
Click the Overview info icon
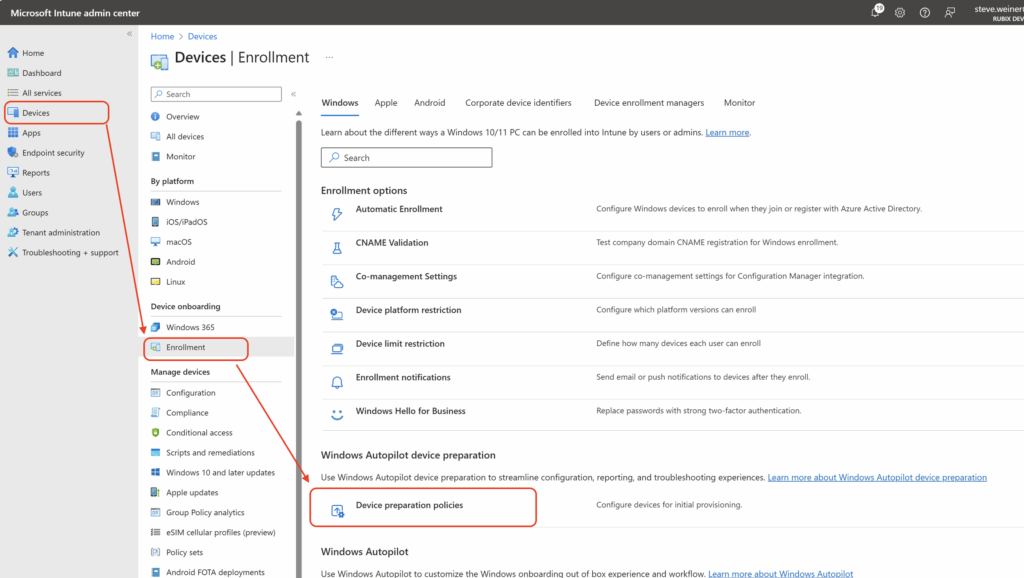(155, 117)
